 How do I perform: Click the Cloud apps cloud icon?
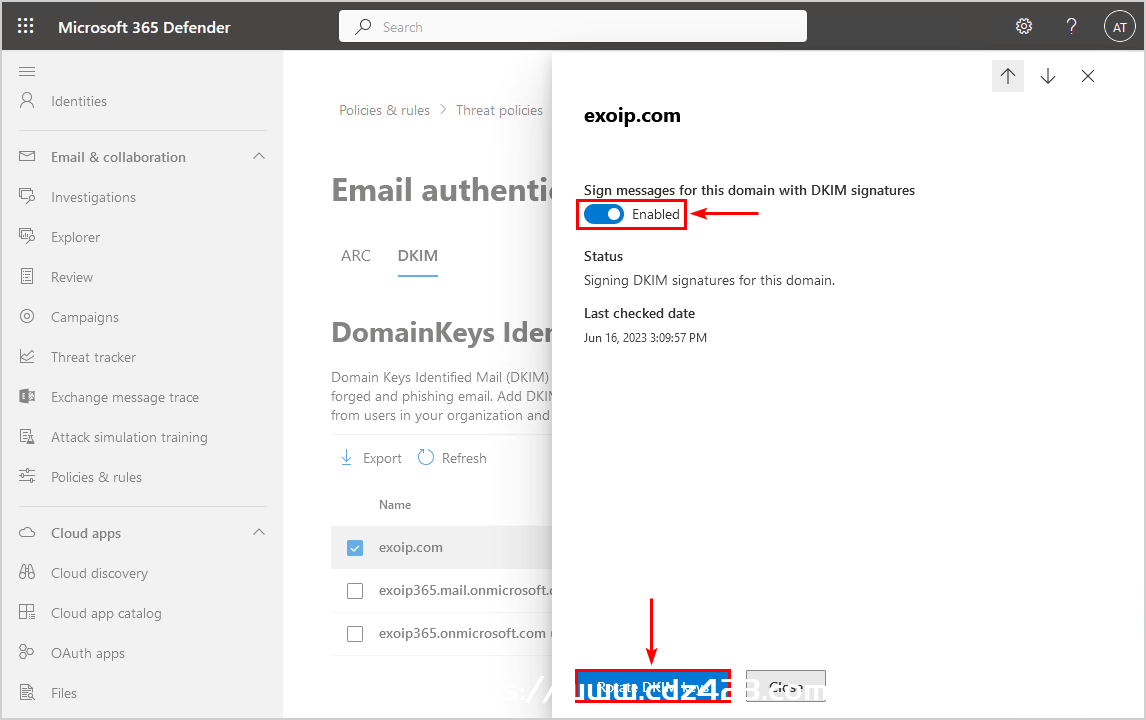tap(27, 532)
